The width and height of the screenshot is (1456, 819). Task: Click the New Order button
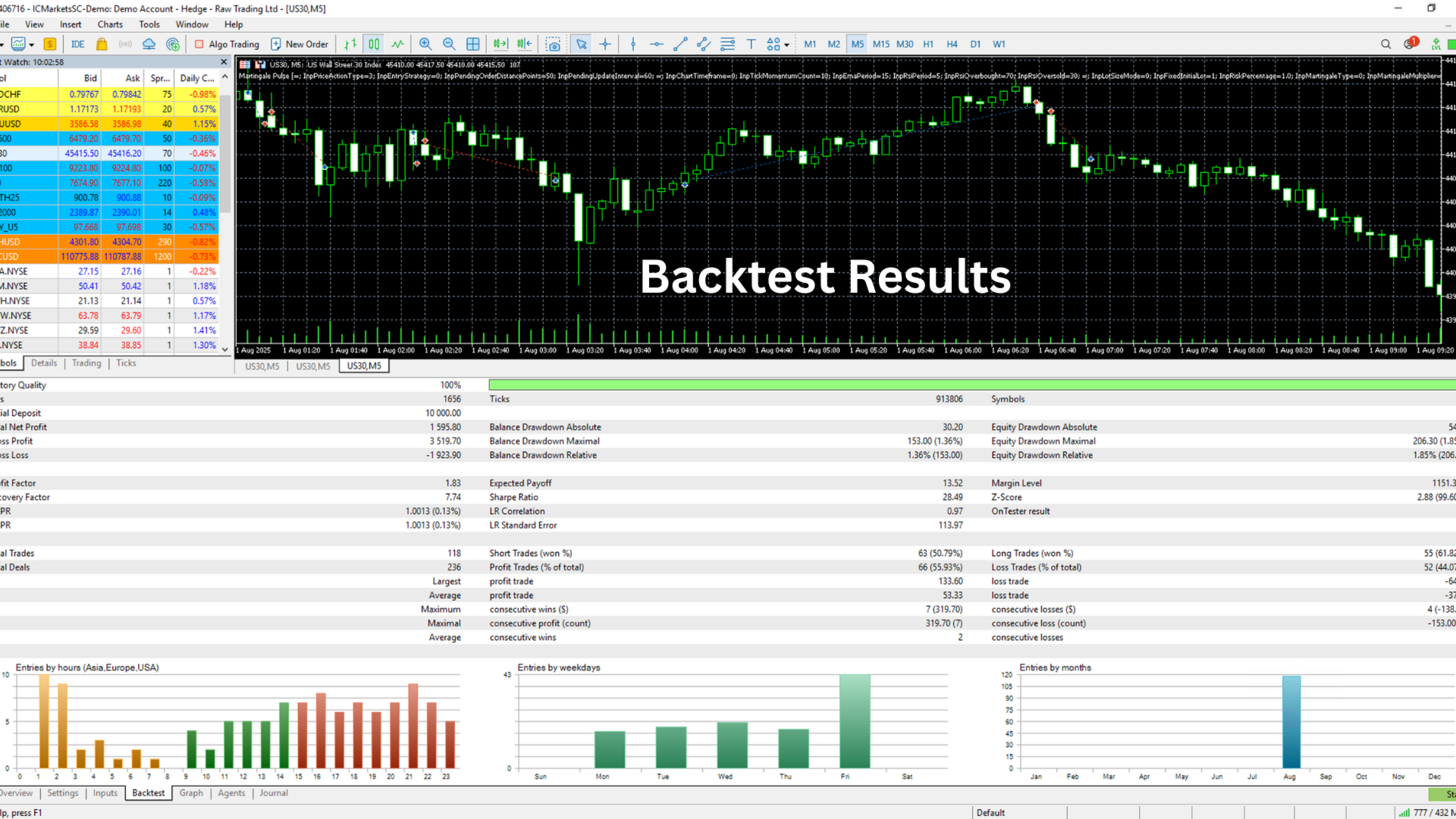point(300,44)
